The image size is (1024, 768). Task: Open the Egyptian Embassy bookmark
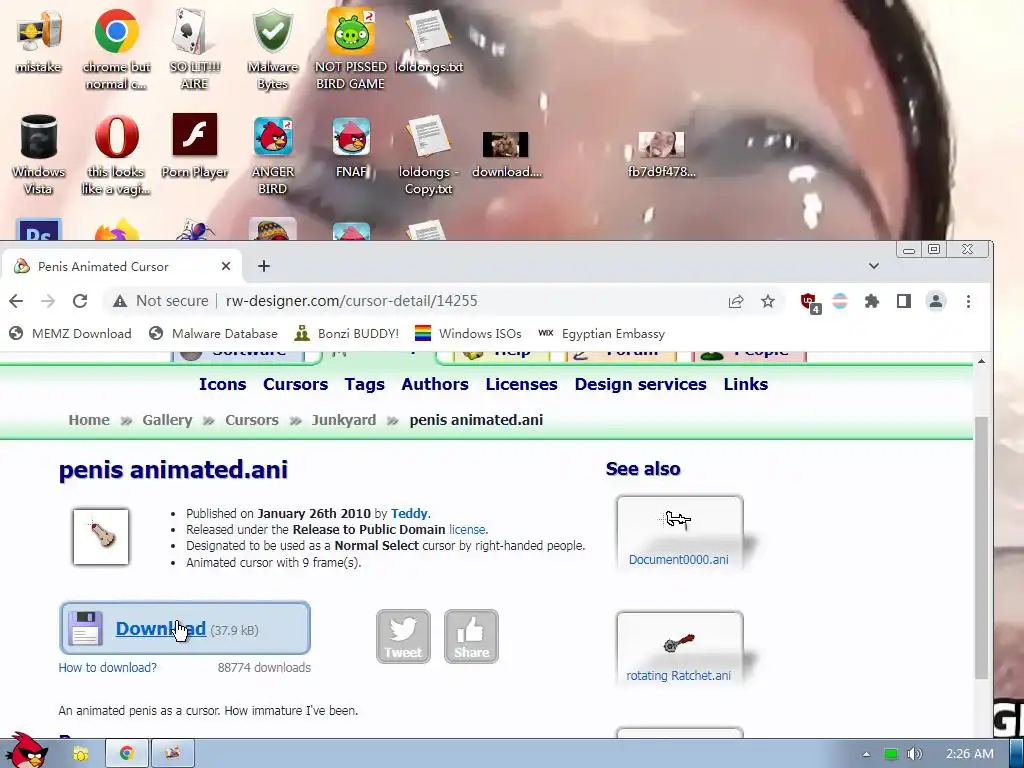[601, 334]
